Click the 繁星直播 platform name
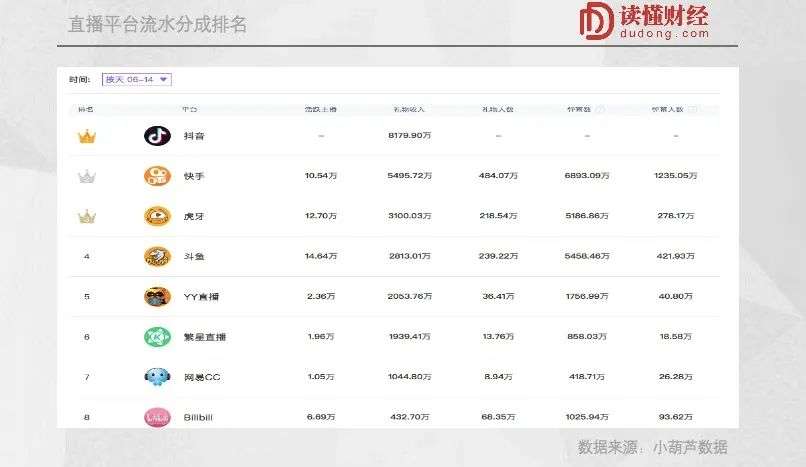Screen dimensions: 806x467 pyautogui.click(x=205, y=337)
